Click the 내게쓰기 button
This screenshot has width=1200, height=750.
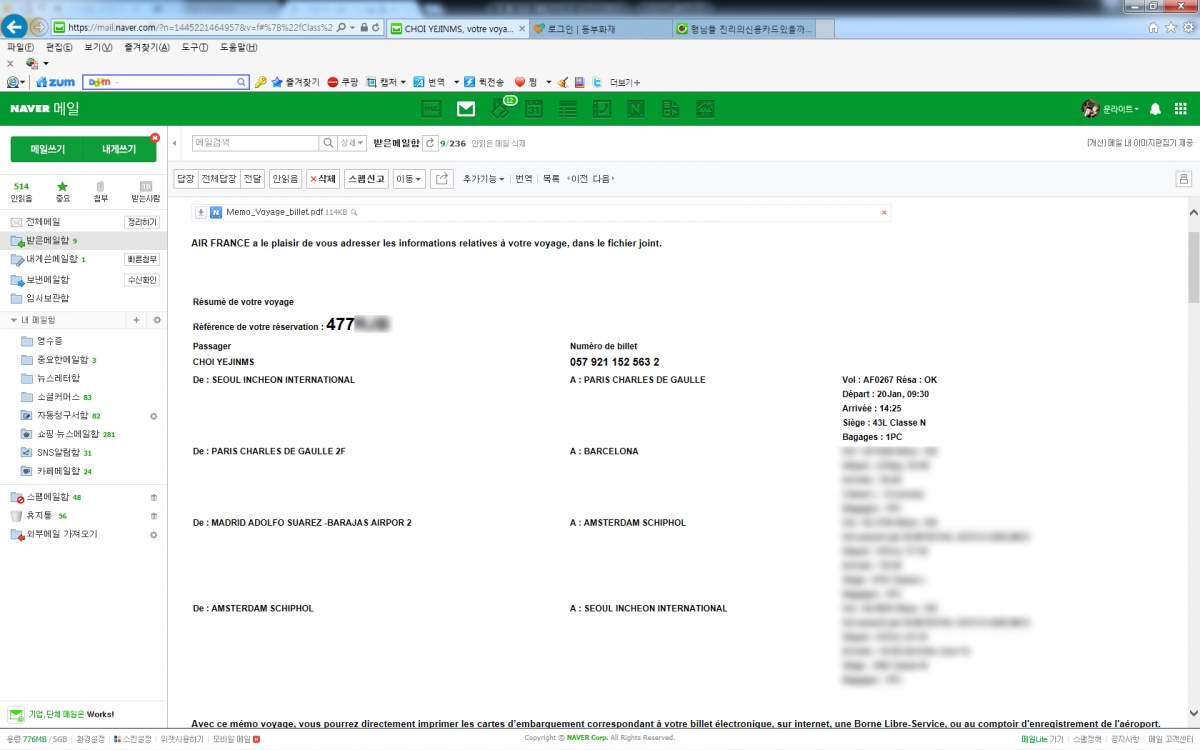[120, 149]
